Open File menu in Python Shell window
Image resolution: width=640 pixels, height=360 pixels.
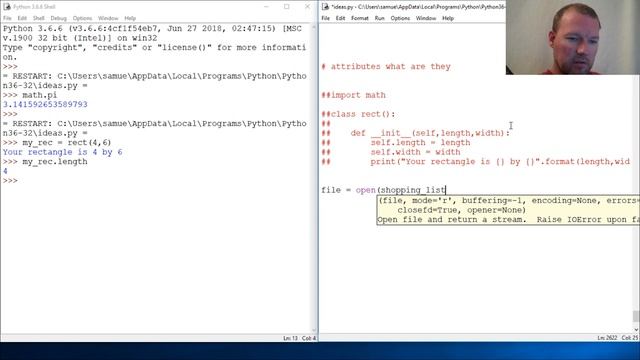7,18
